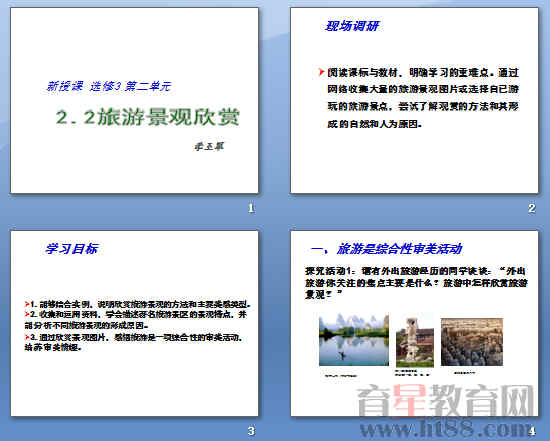
Task: Click the 现场调研 heading text
Action: coord(353,26)
